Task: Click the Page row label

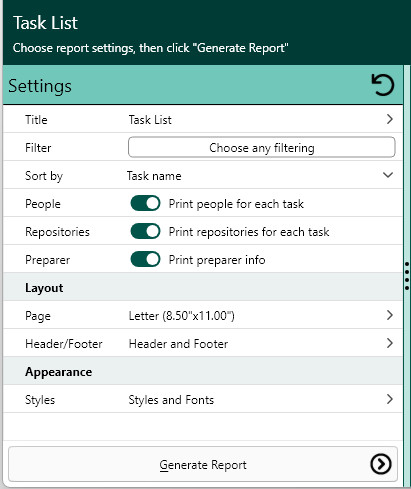Action: point(38,316)
